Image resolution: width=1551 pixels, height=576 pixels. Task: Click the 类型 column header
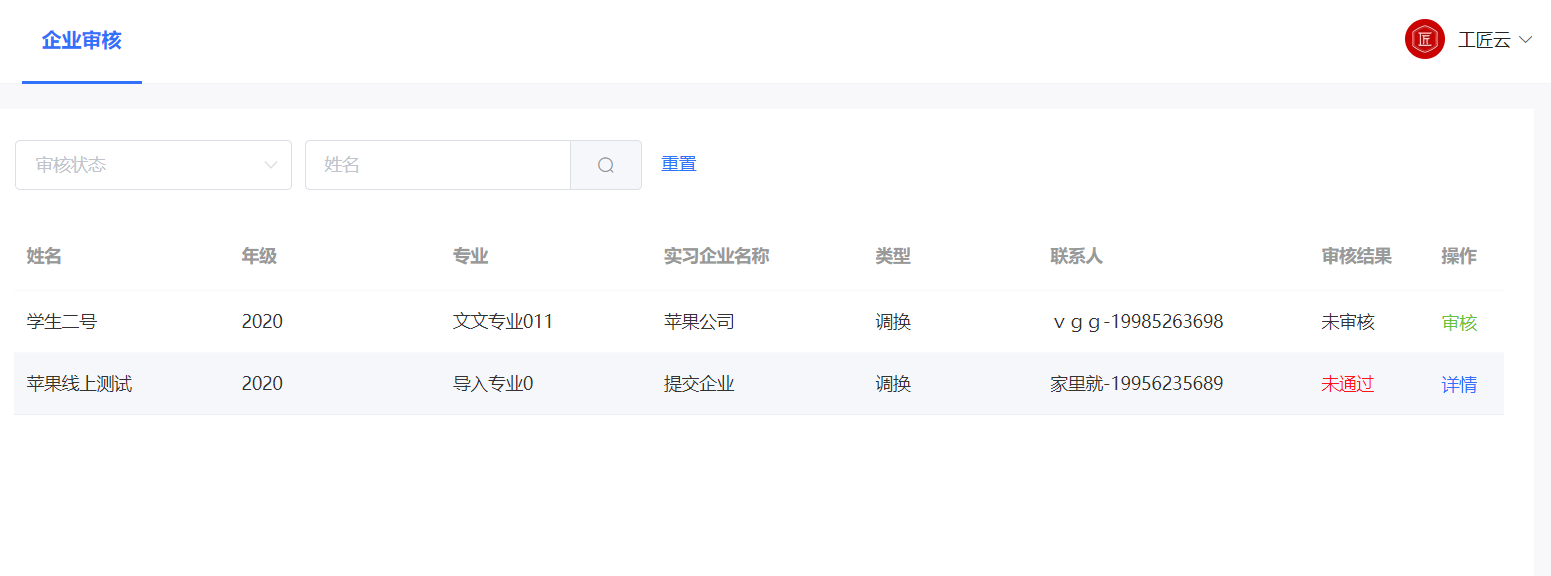[x=893, y=256]
